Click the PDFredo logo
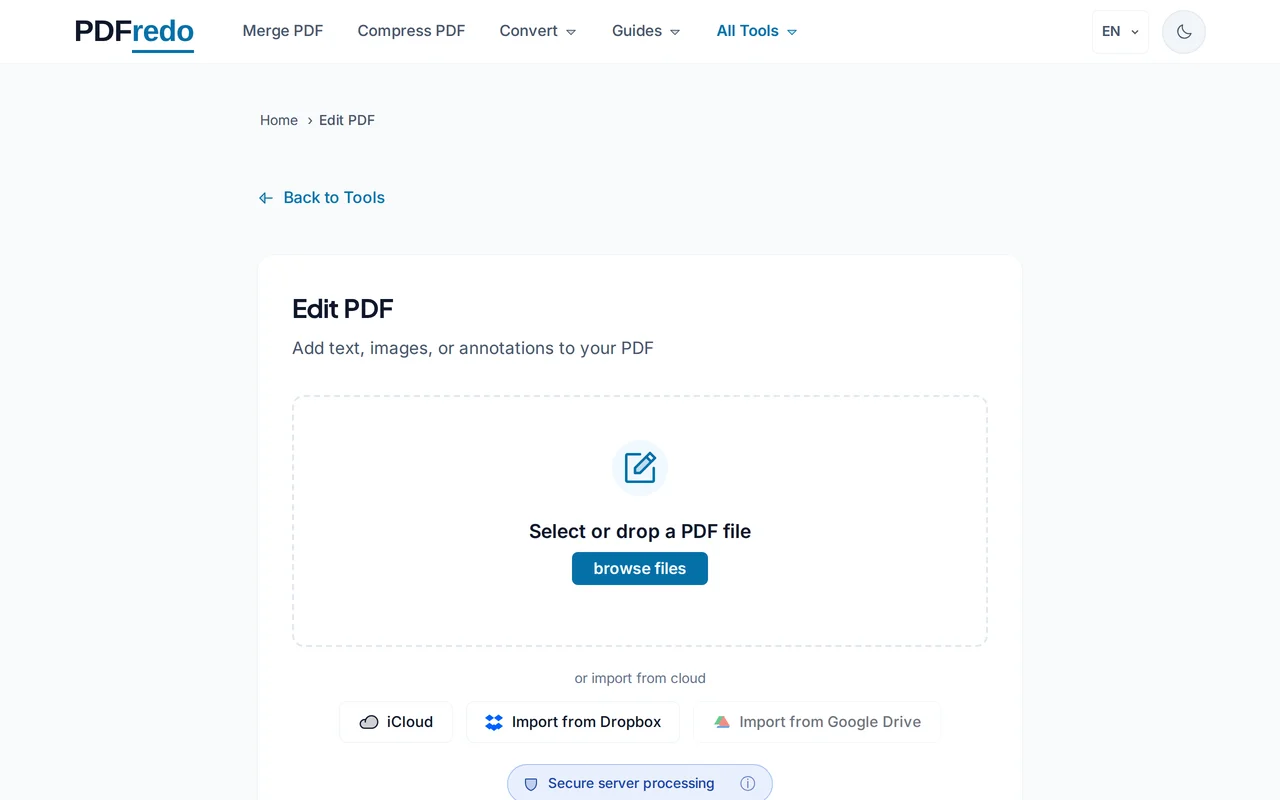 pyautogui.click(x=134, y=31)
